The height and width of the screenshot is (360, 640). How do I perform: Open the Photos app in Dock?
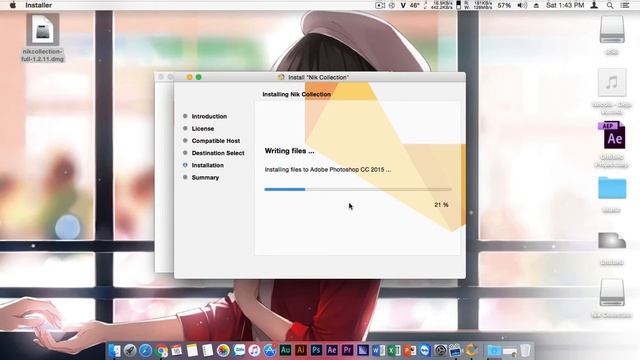pyautogui.click(x=223, y=350)
